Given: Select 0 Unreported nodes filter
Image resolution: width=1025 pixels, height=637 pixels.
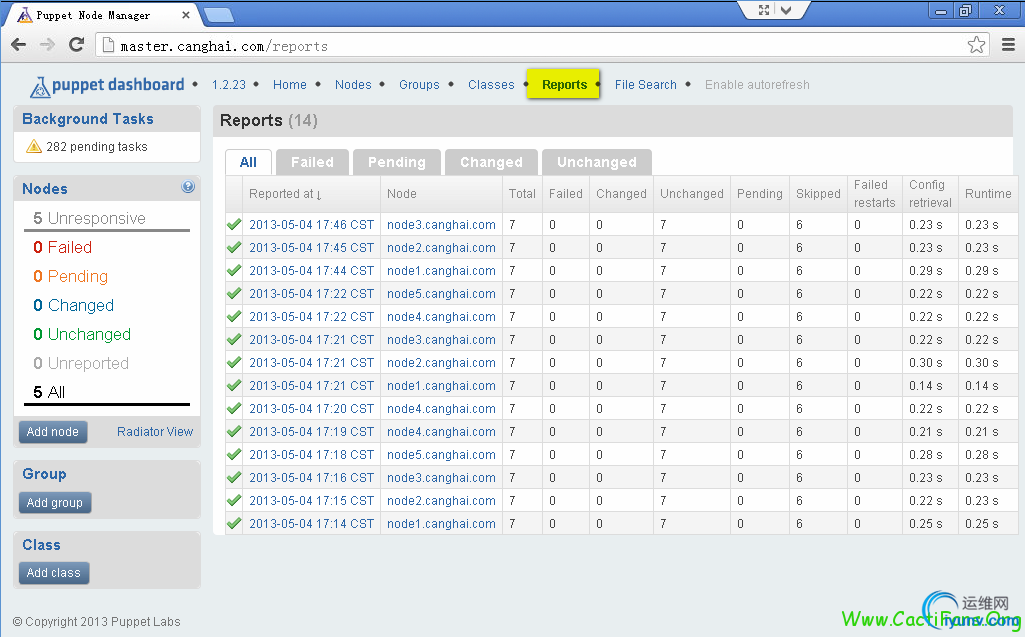Looking at the screenshot, I should click(x=81, y=363).
